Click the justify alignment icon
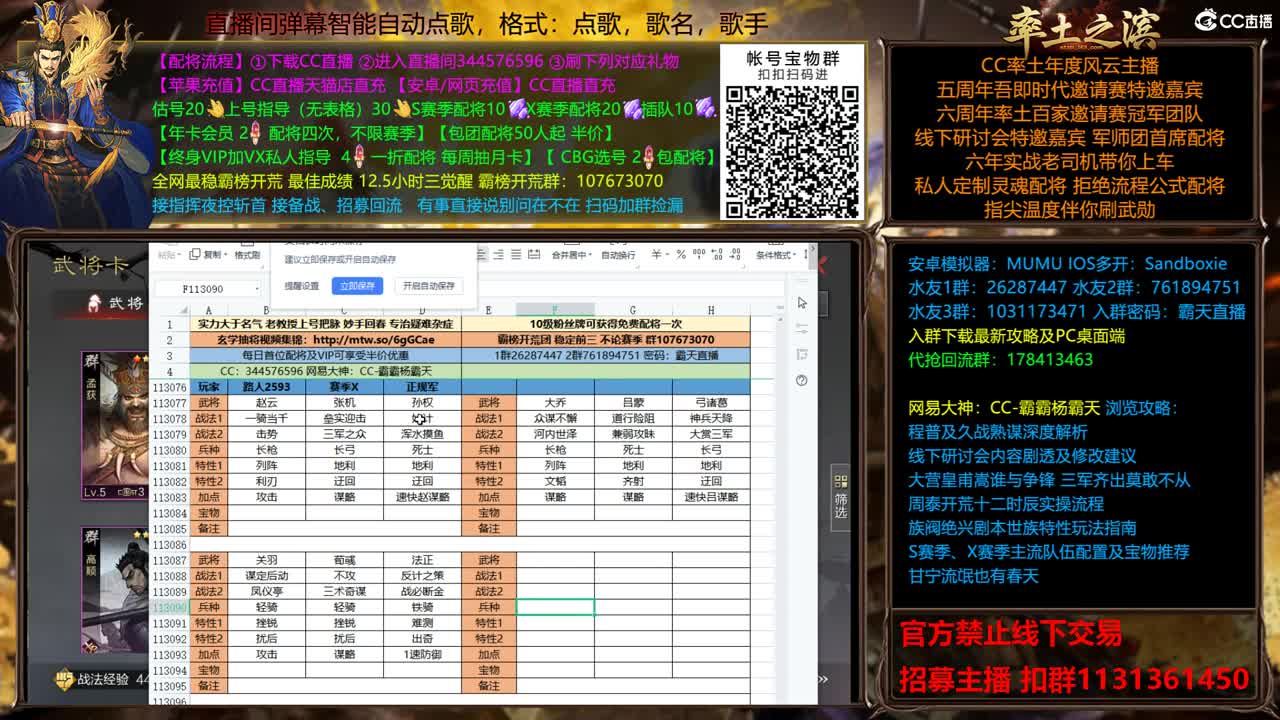This screenshot has height=720, width=1280. coord(516,255)
